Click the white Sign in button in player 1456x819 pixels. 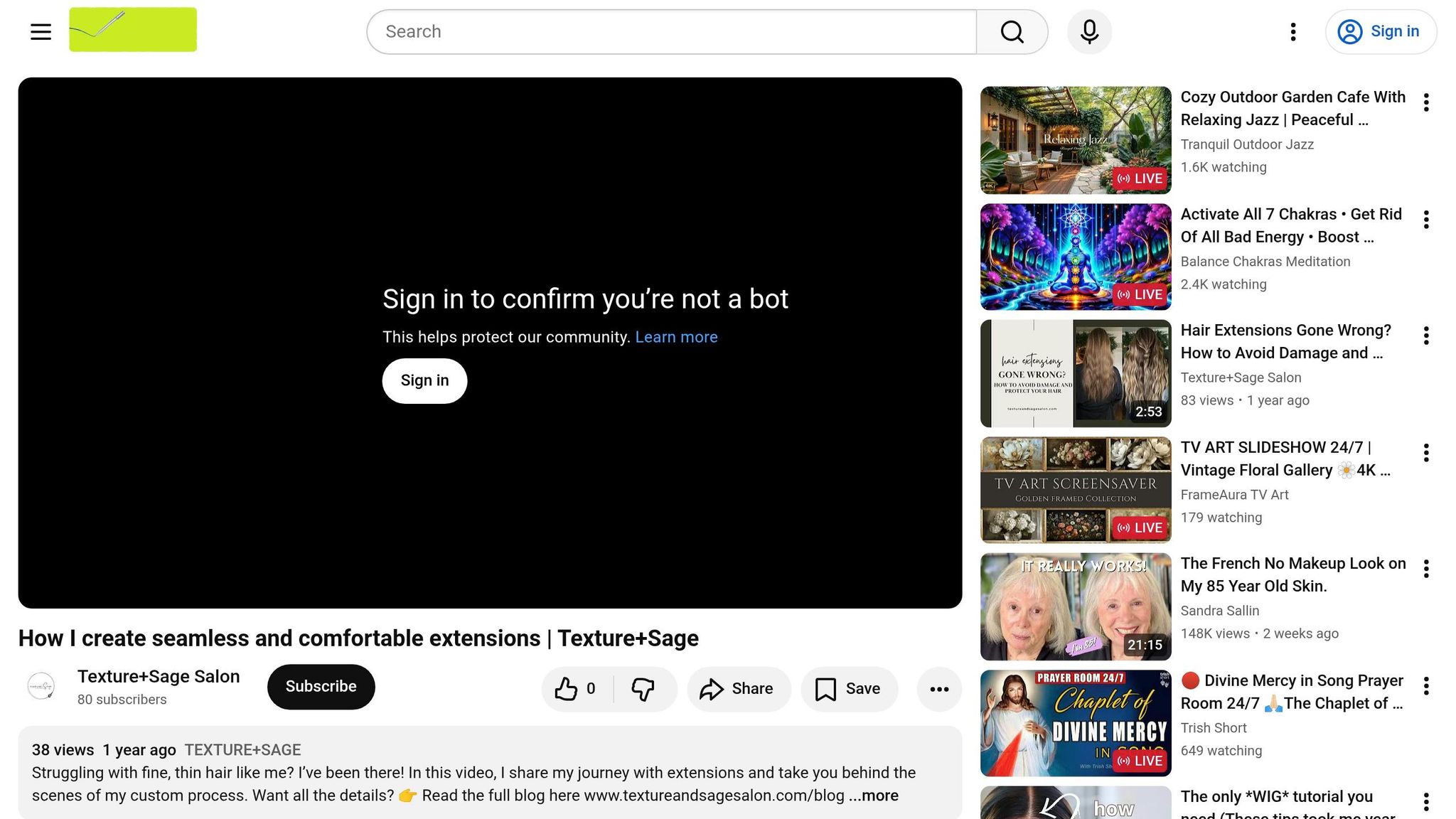pyautogui.click(x=424, y=381)
